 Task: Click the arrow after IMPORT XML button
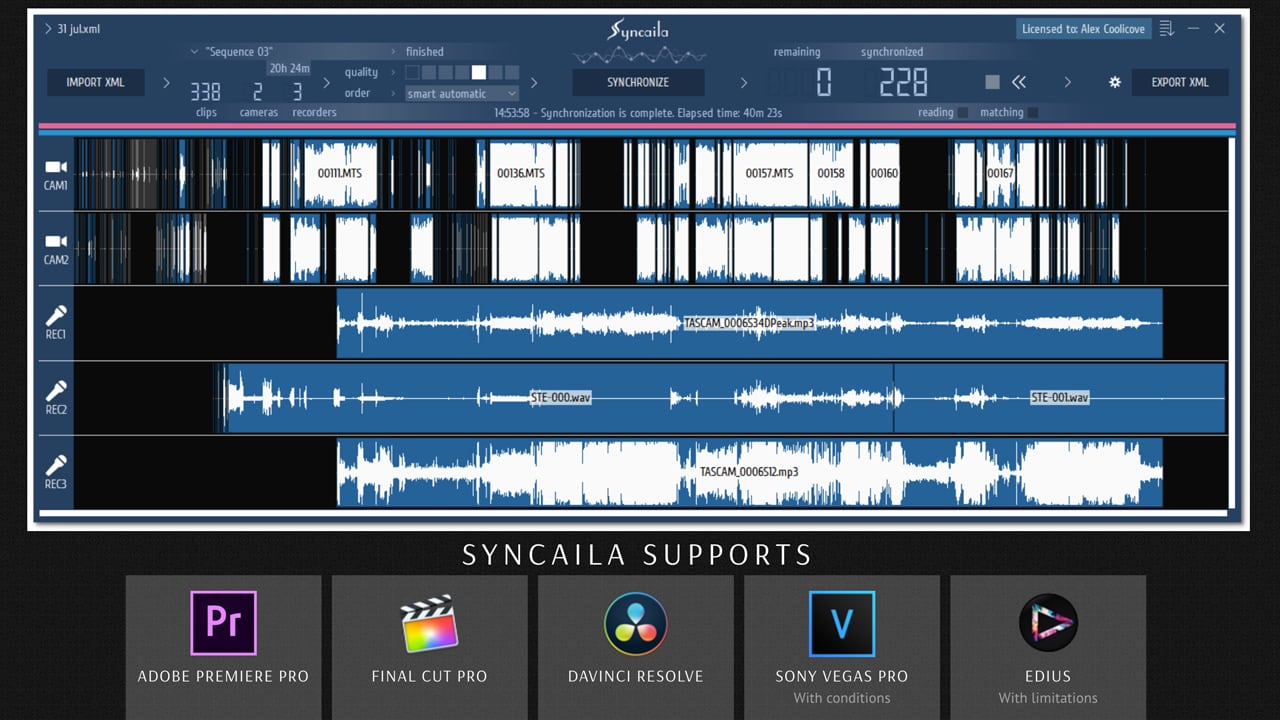pos(166,82)
